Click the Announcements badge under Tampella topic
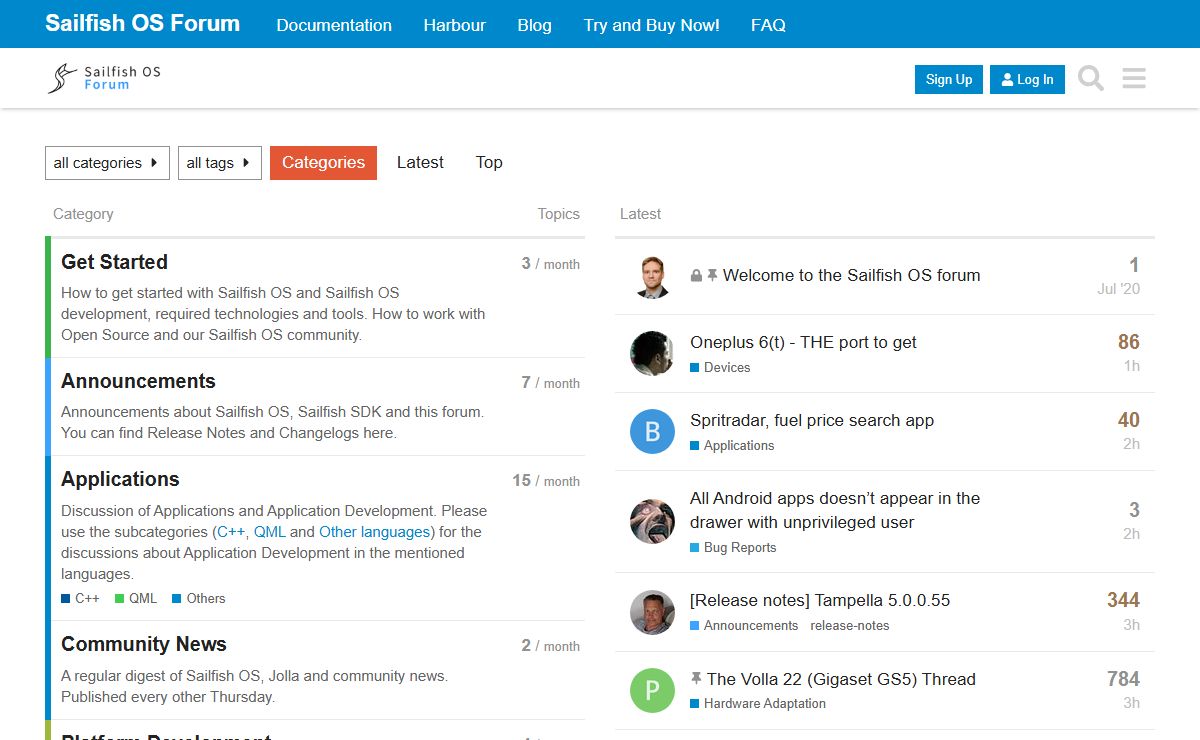This screenshot has height=740, width=1200. coord(744,626)
